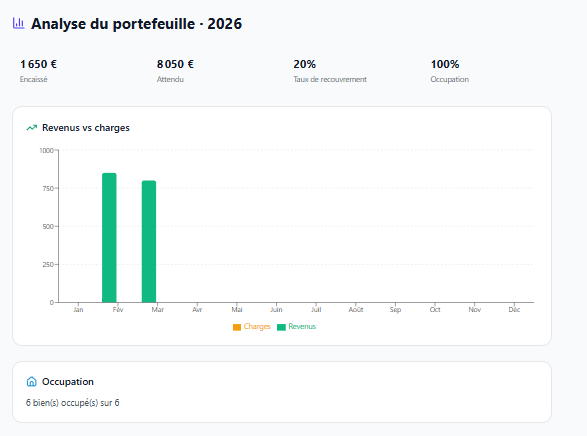Click the "Oct" axis label
The width and height of the screenshot is (587, 436).
(x=435, y=310)
